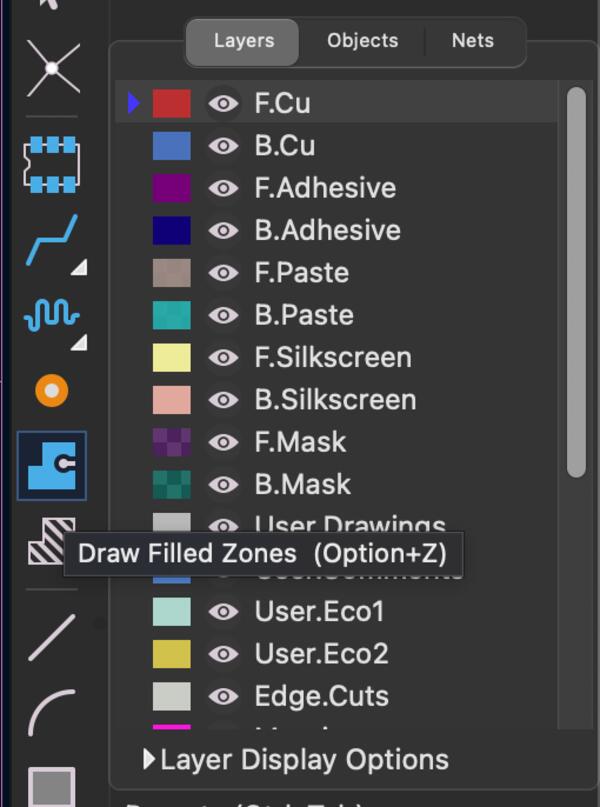Activate the Draw Filled Zones tool
The width and height of the screenshot is (600, 807).
[x=51, y=465]
